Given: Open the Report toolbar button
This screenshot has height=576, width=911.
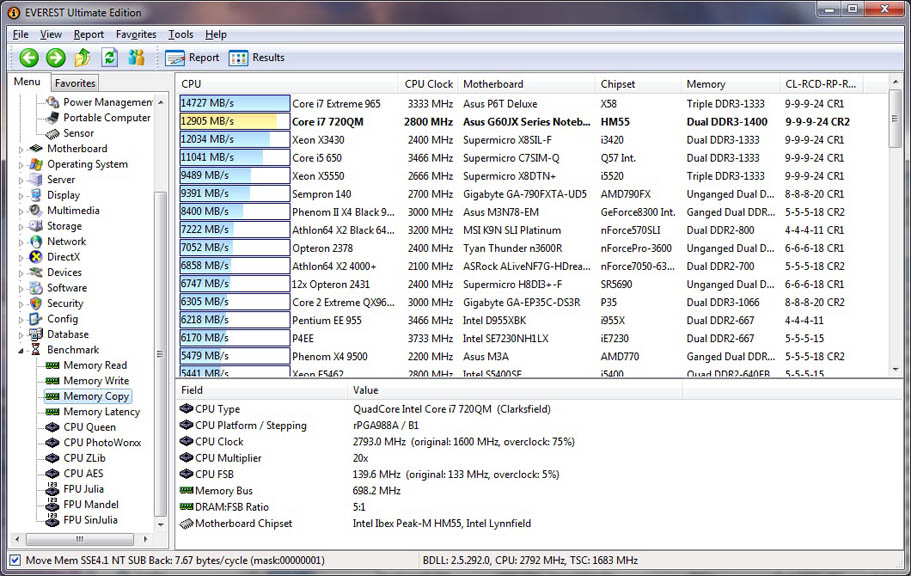Looking at the screenshot, I should (x=192, y=58).
